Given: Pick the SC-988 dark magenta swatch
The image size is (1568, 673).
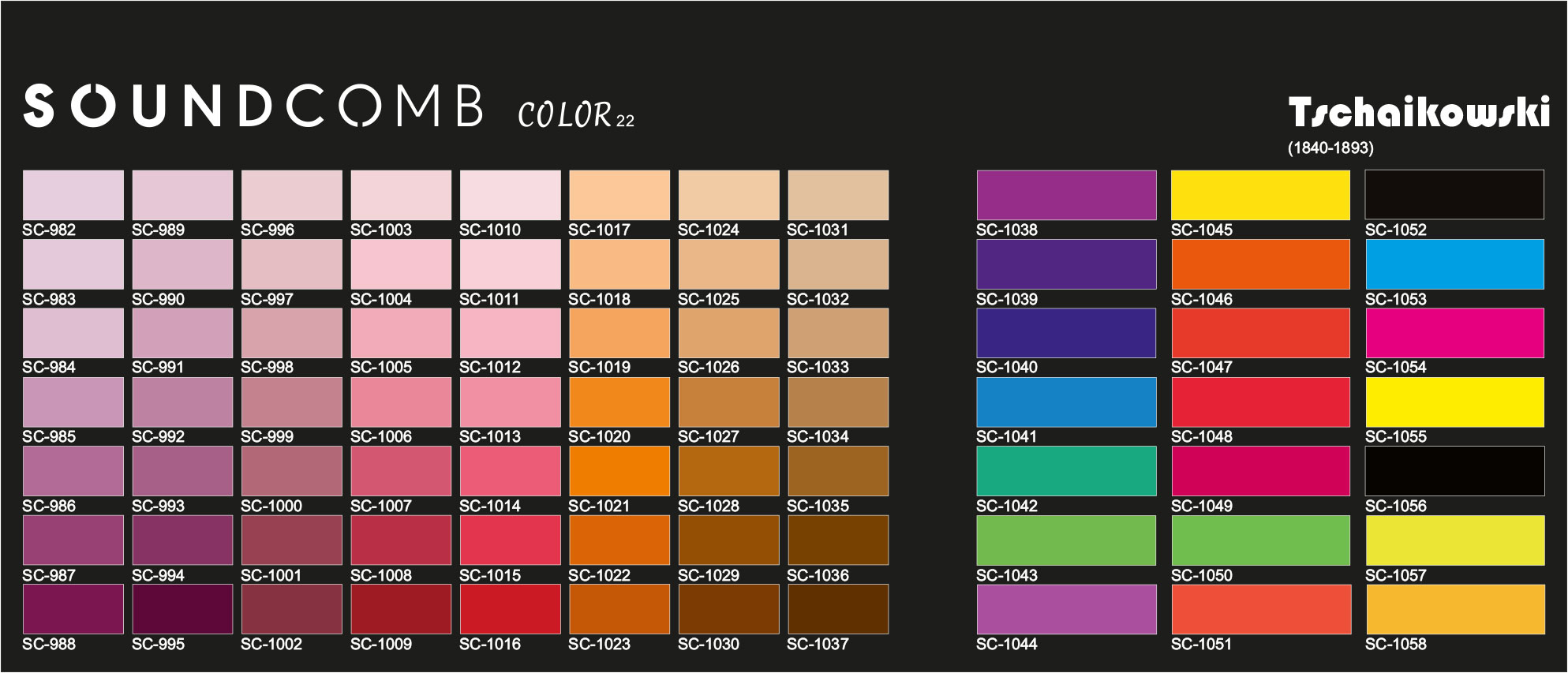Looking at the screenshot, I should click(x=73, y=609).
